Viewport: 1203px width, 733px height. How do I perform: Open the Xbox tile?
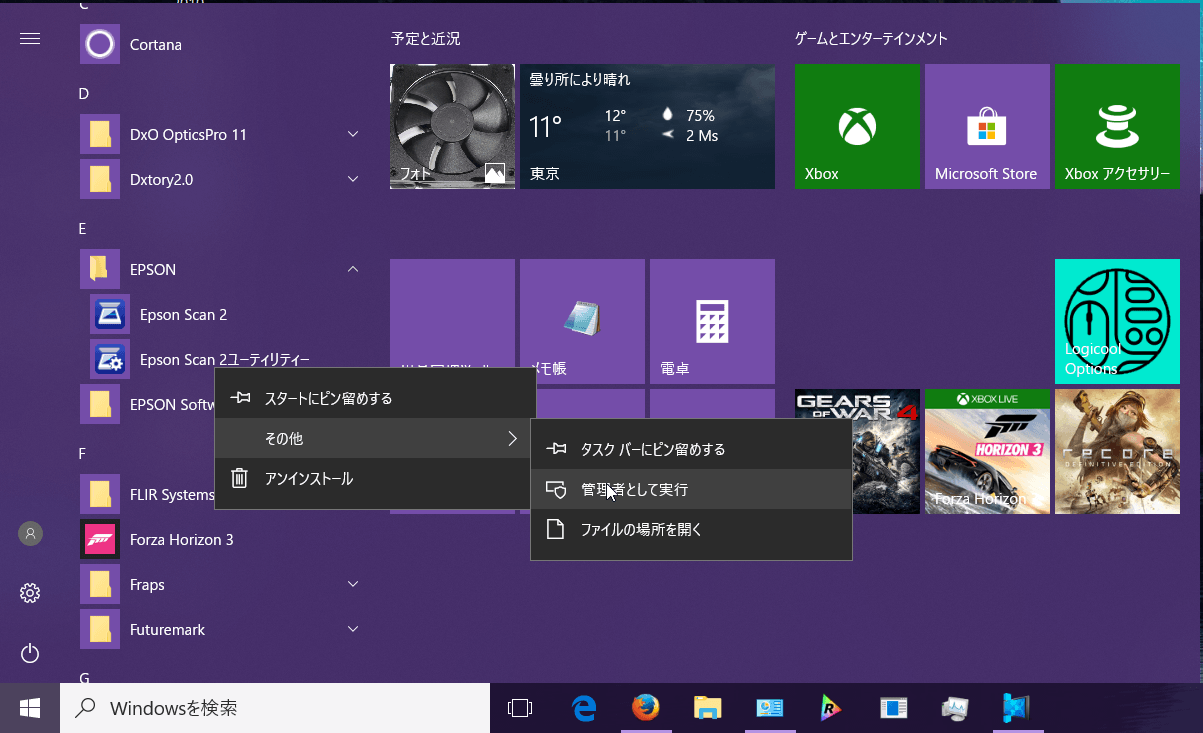(x=857, y=126)
